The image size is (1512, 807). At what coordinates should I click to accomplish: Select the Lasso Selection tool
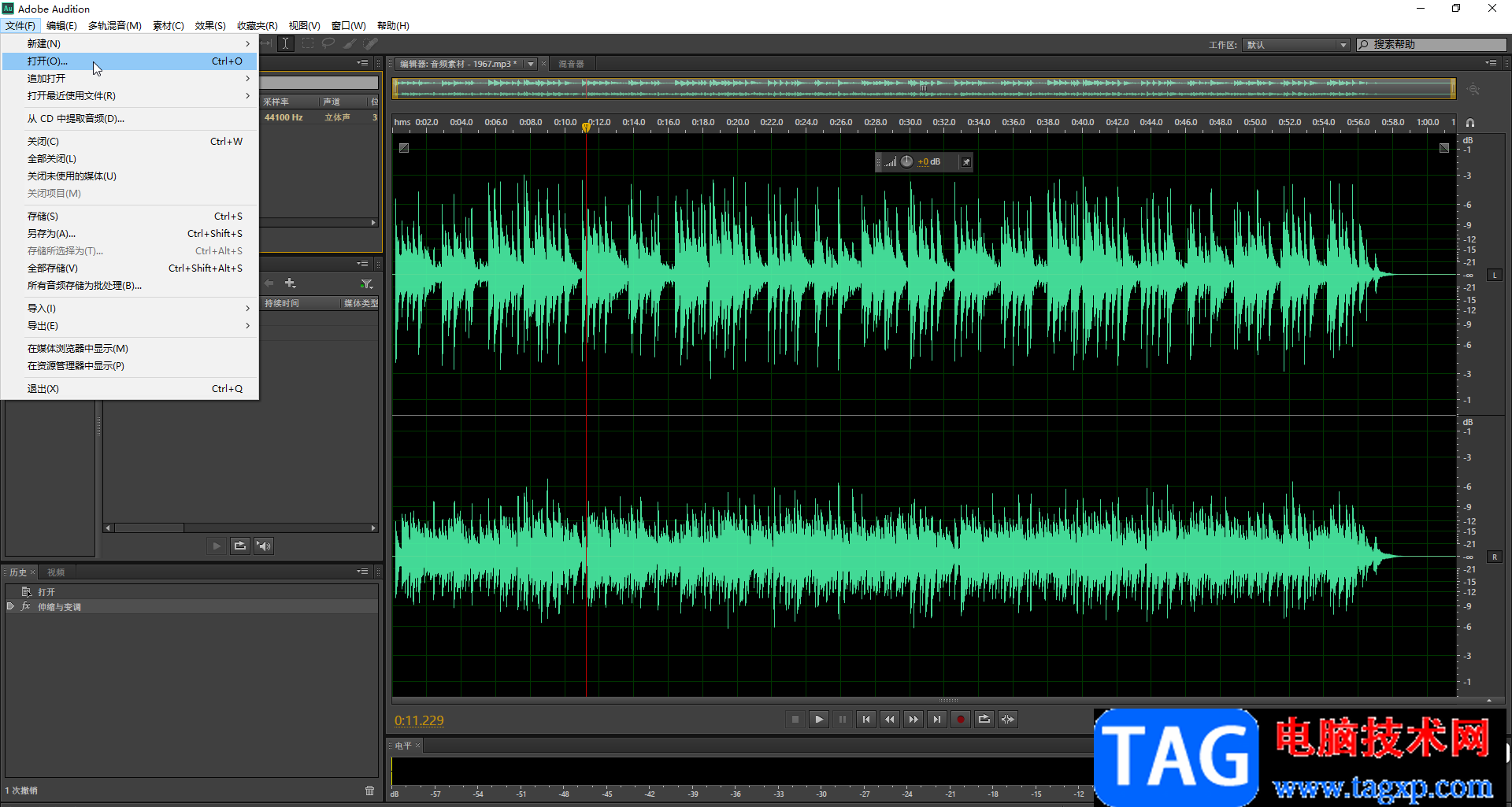click(328, 44)
